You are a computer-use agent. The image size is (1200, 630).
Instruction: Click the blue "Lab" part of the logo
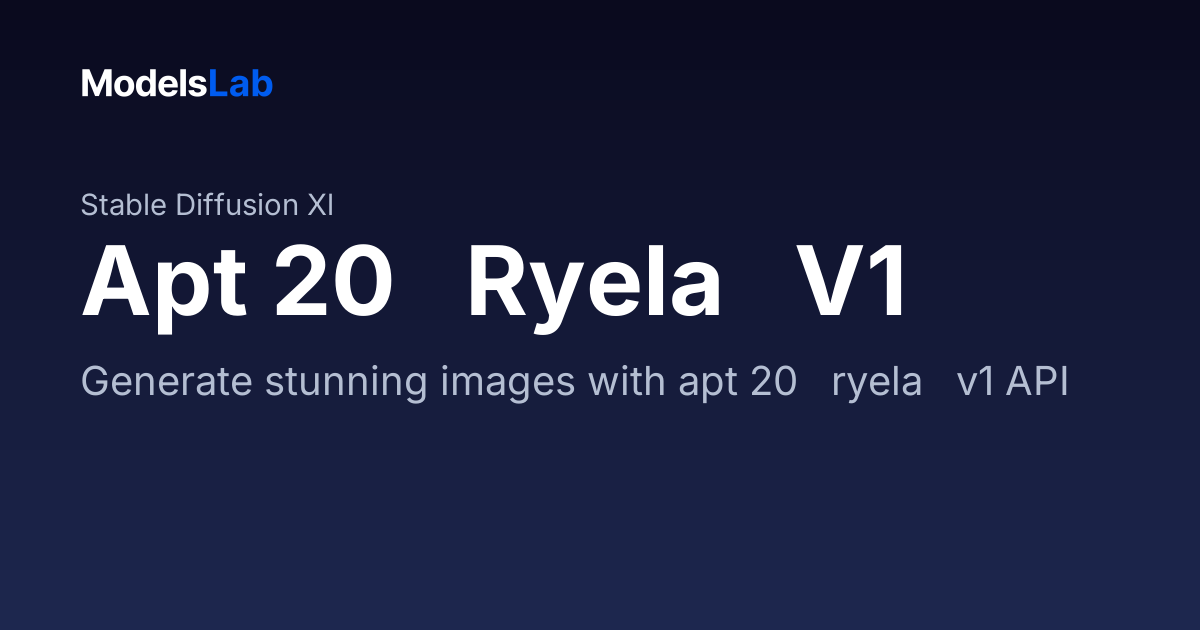click(240, 84)
